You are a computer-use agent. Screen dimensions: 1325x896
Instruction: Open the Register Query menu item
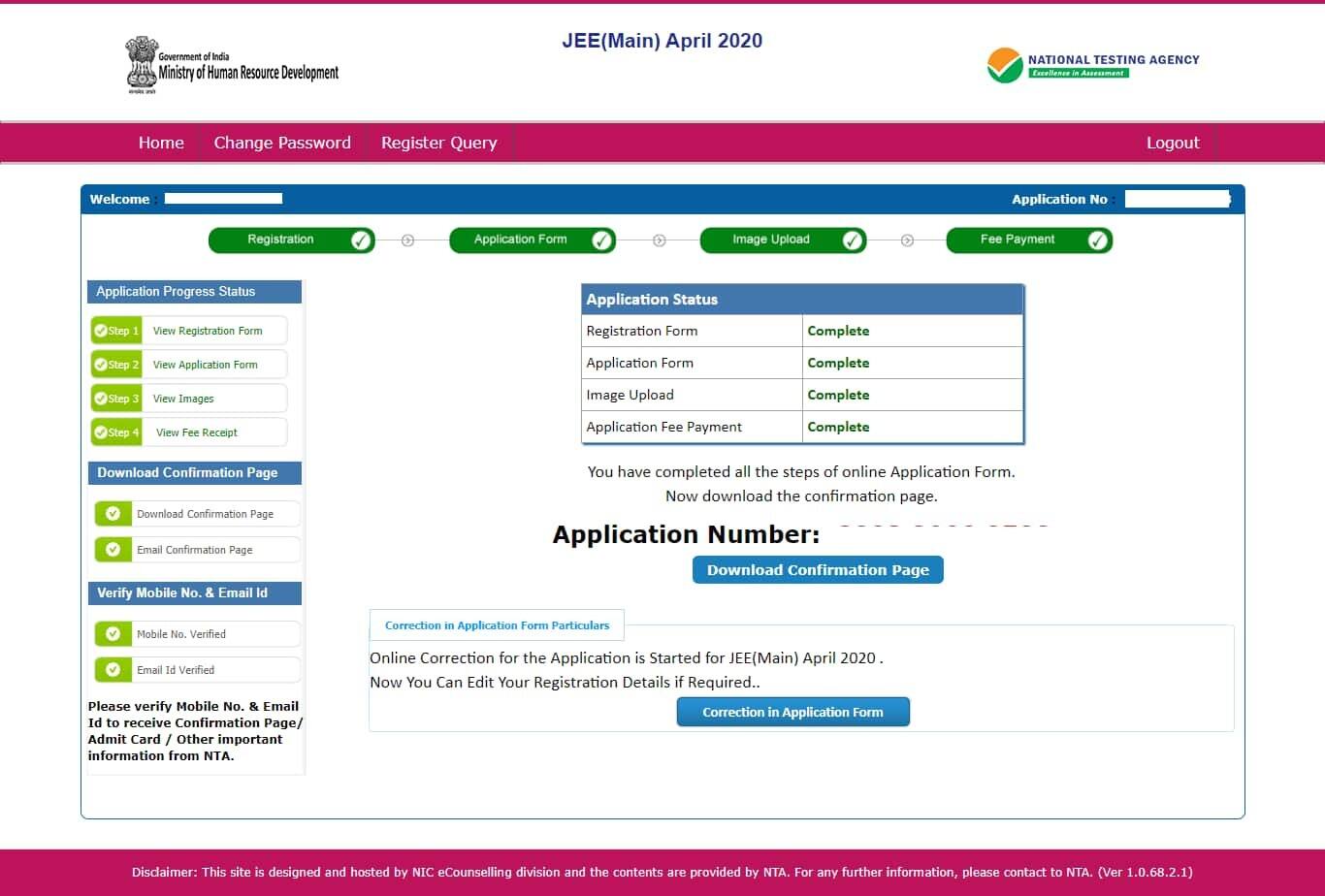pos(438,143)
